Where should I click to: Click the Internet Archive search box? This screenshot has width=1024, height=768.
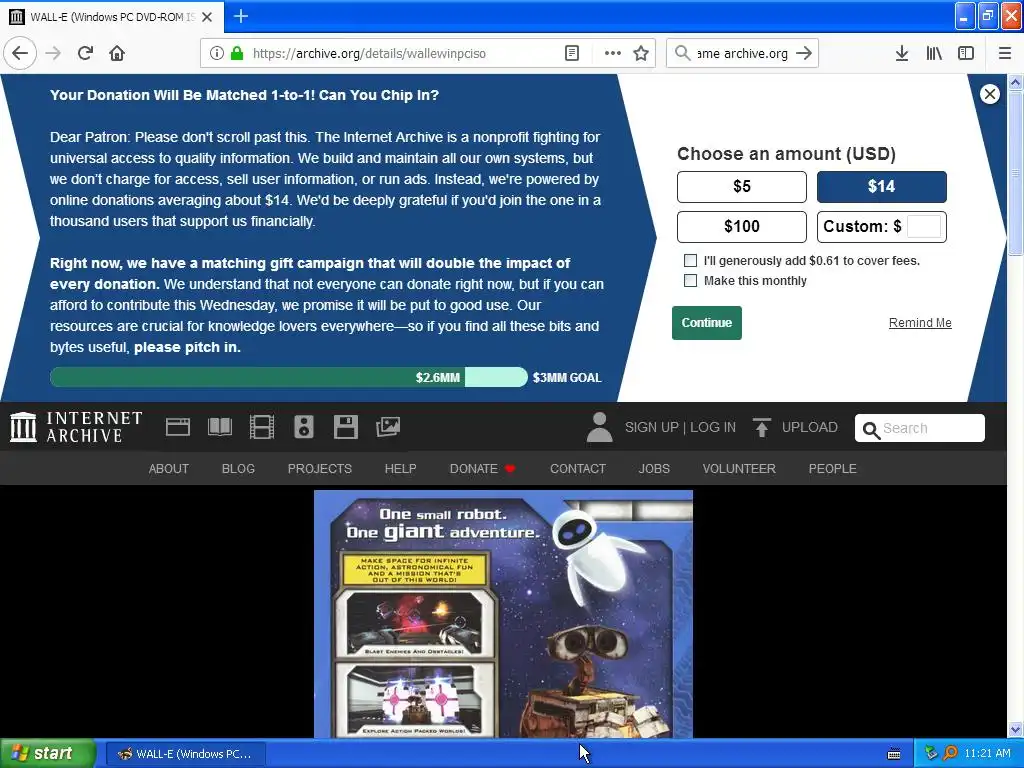(x=920, y=428)
